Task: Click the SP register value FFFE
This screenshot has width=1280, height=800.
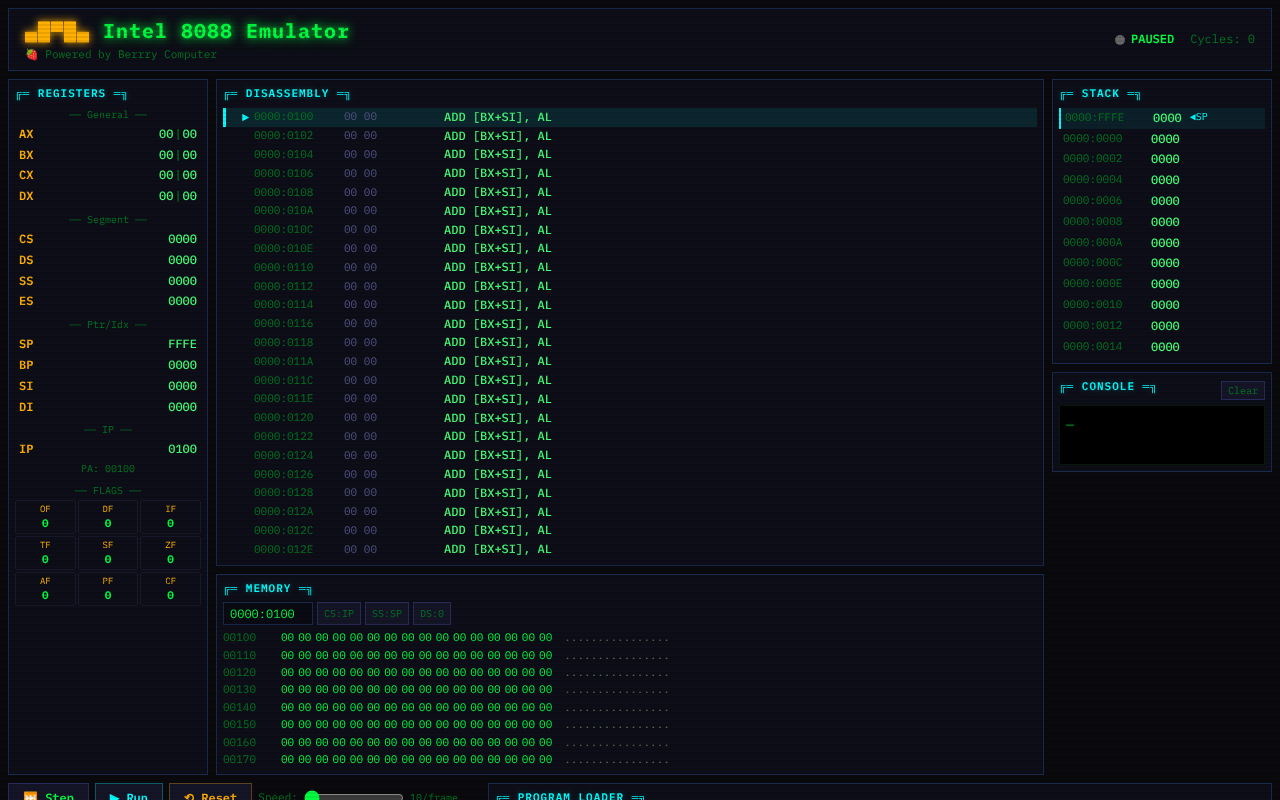Action: (182, 344)
